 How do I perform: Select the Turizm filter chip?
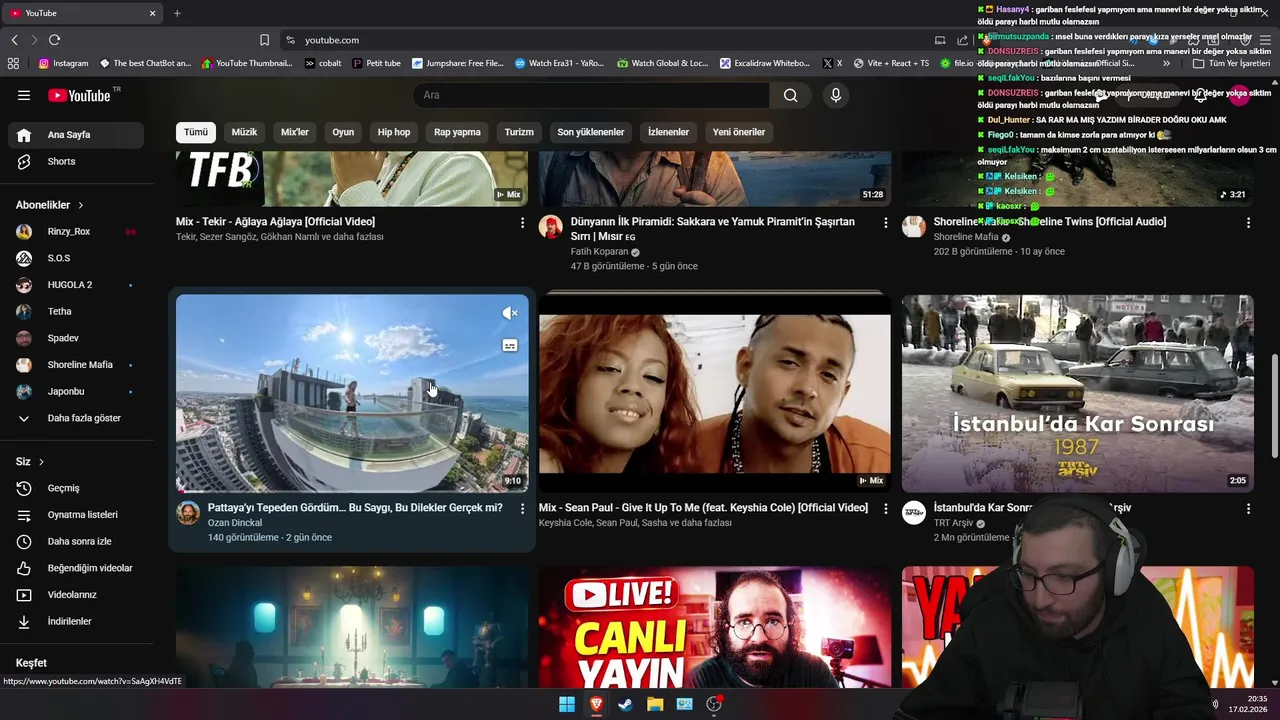click(519, 132)
